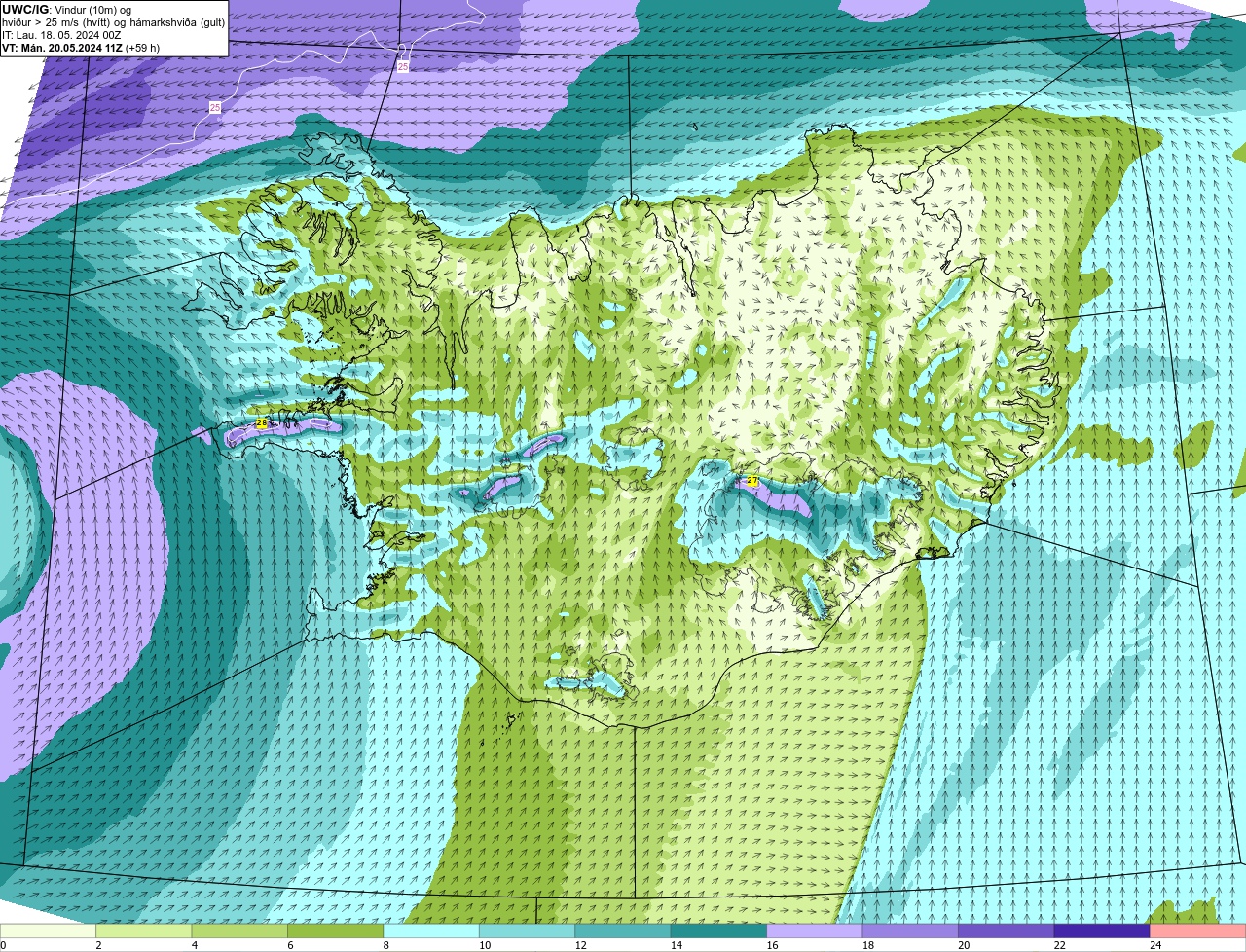Click the "IT: Lau. 18. 05. 2024 00Z" line
1246x952 pixels.
(61, 35)
